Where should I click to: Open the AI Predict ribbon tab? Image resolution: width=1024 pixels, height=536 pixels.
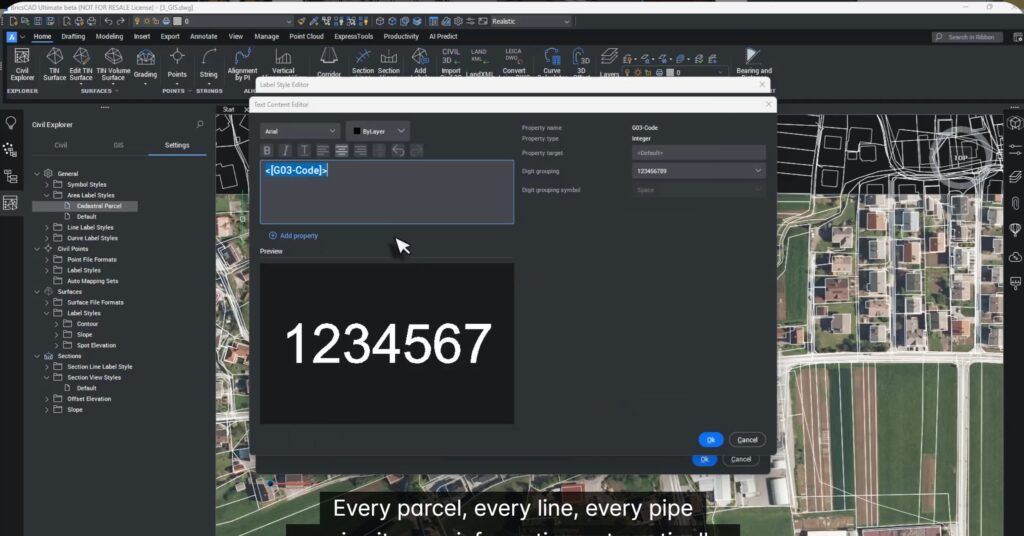pyautogui.click(x=443, y=37)
